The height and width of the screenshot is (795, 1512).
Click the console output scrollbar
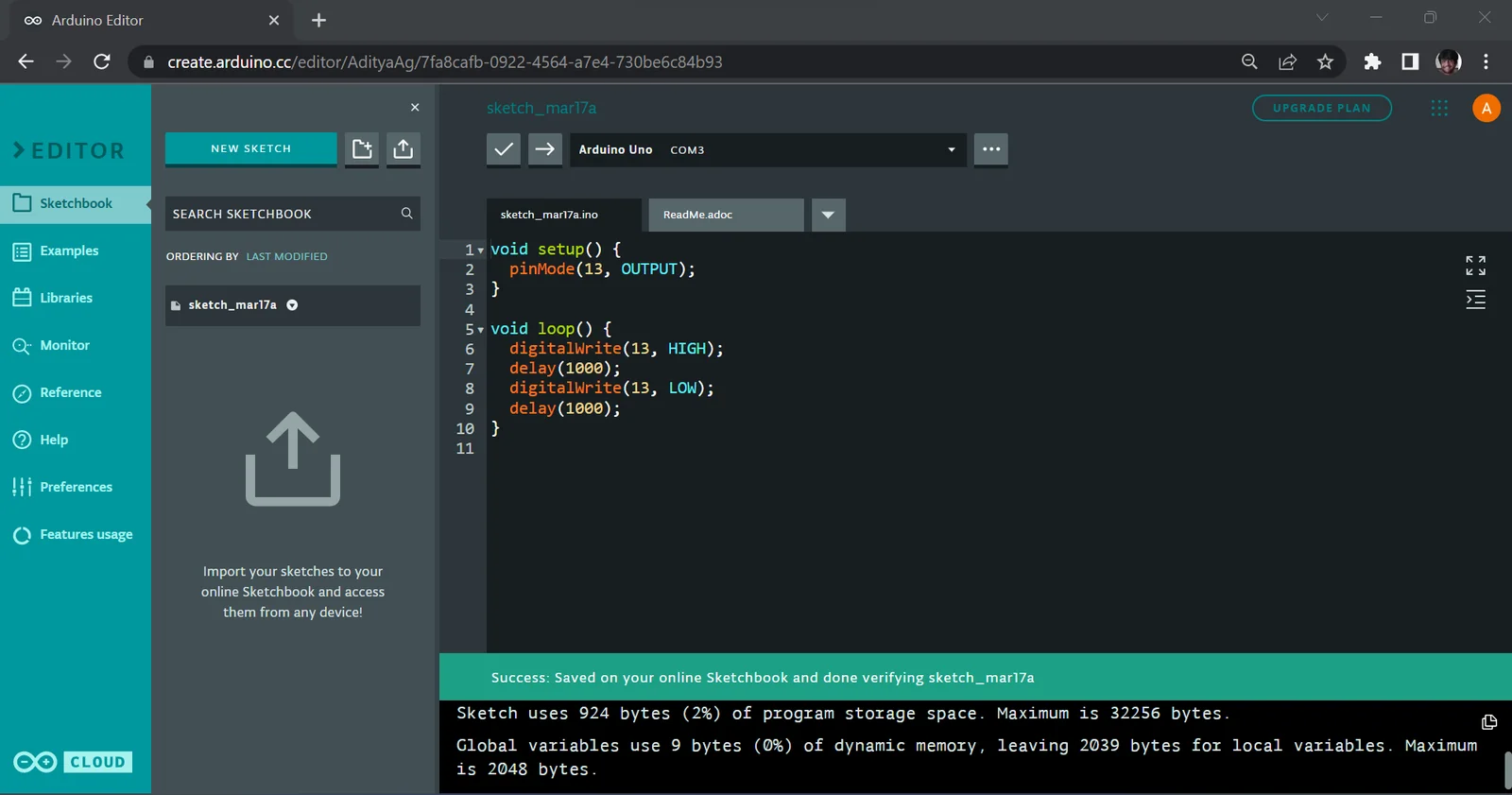[x=1507, y=770]
